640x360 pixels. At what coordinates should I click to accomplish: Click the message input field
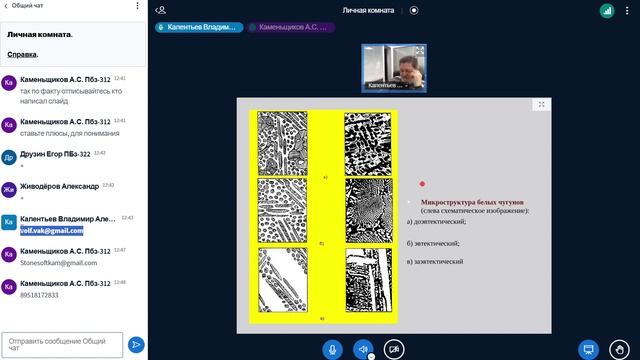62,344
